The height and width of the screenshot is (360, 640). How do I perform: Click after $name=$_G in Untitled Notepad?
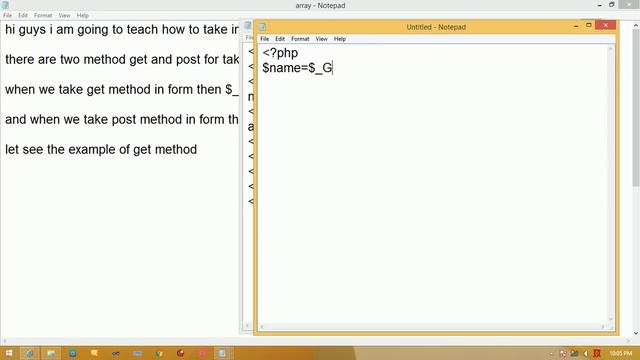[333, 68]
